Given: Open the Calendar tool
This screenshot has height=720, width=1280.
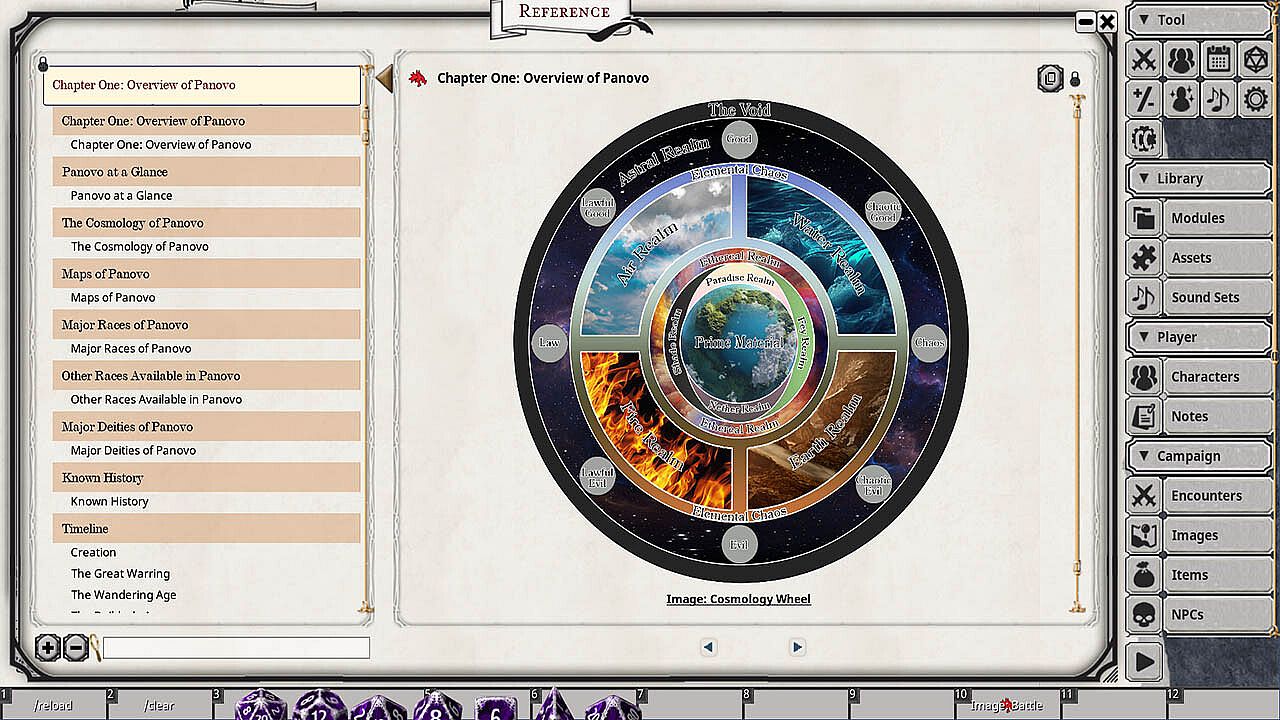Looking at the screenshot, I should coord(1218,60).
